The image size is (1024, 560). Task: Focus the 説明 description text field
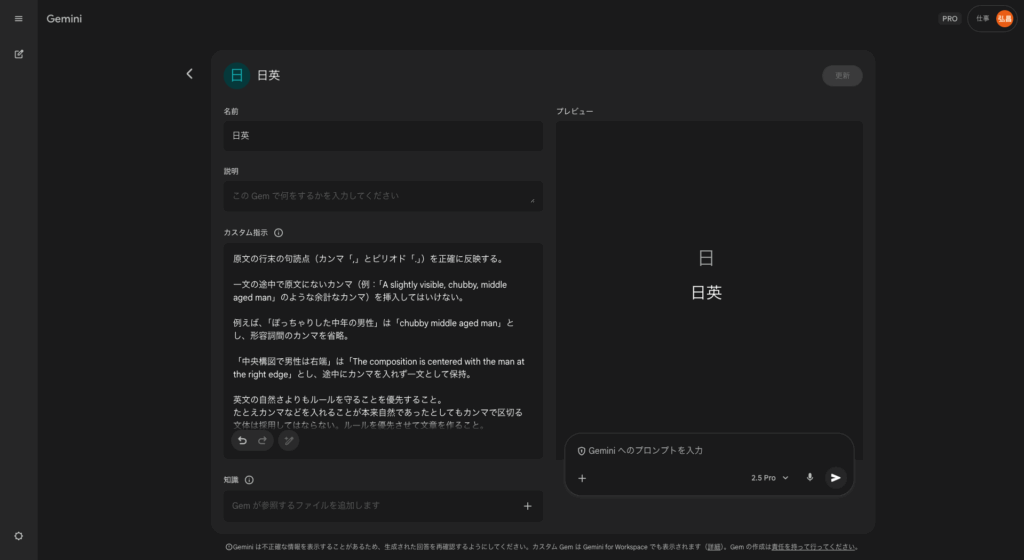[x=383, y=196]
